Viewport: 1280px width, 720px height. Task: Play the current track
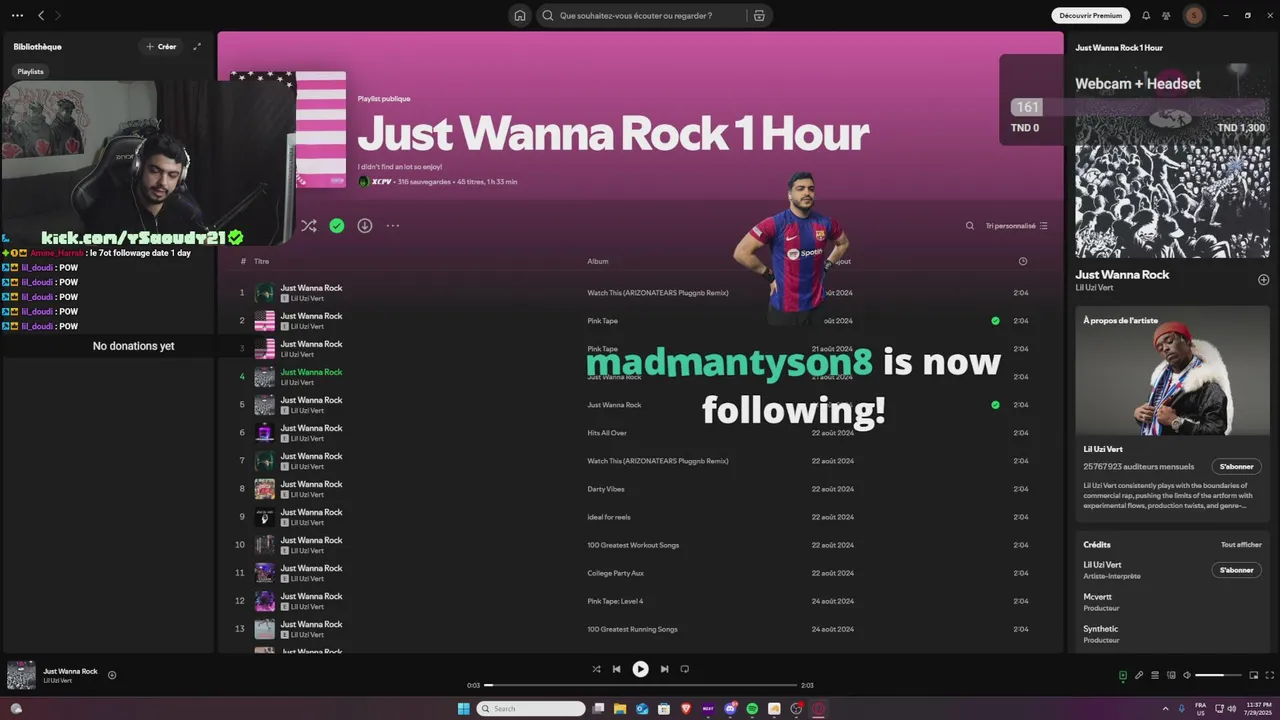[x=640, y=669]
